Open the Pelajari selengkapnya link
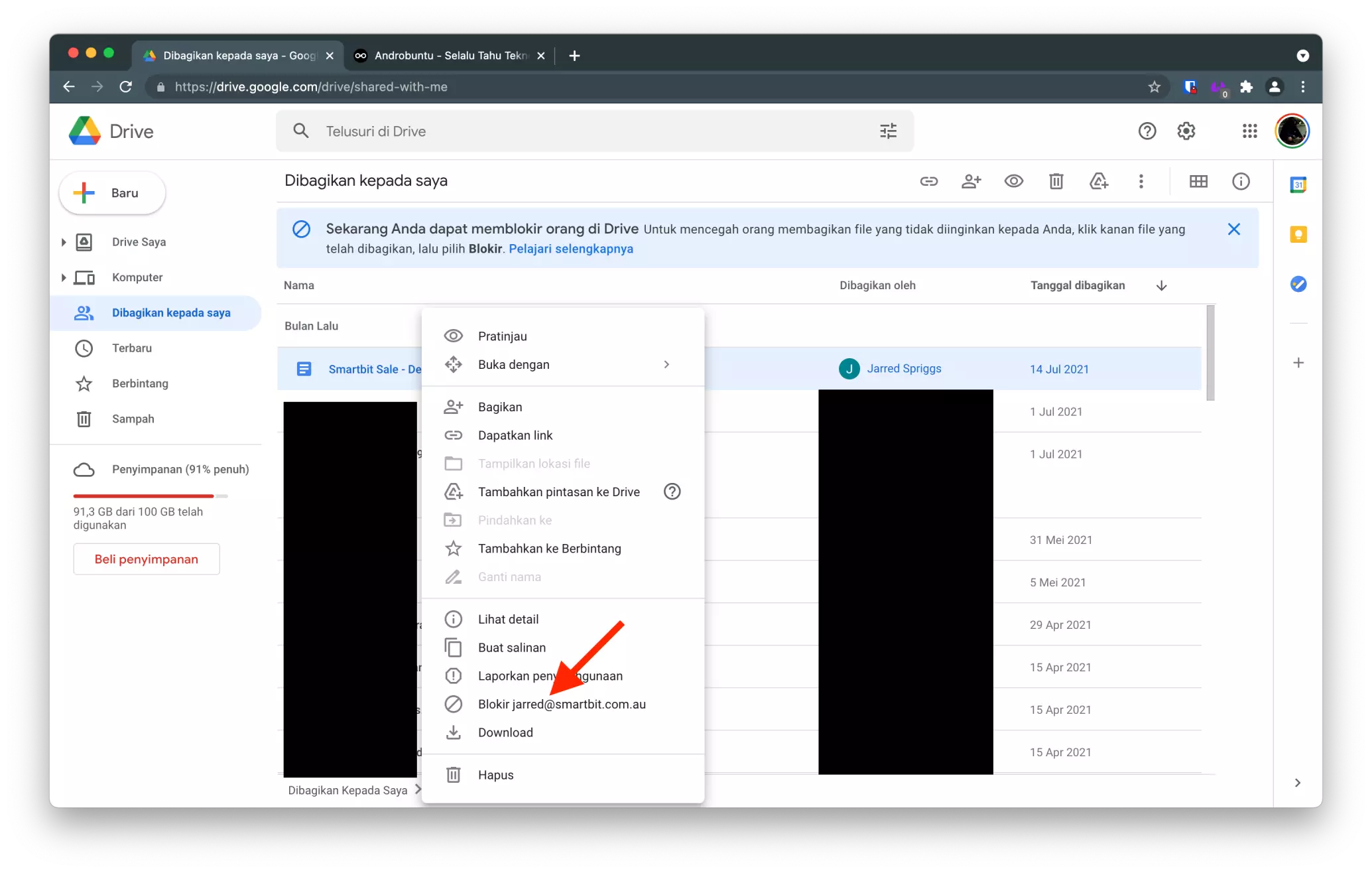The height and width of the screenshot is (873, 1372). (571, 249)
